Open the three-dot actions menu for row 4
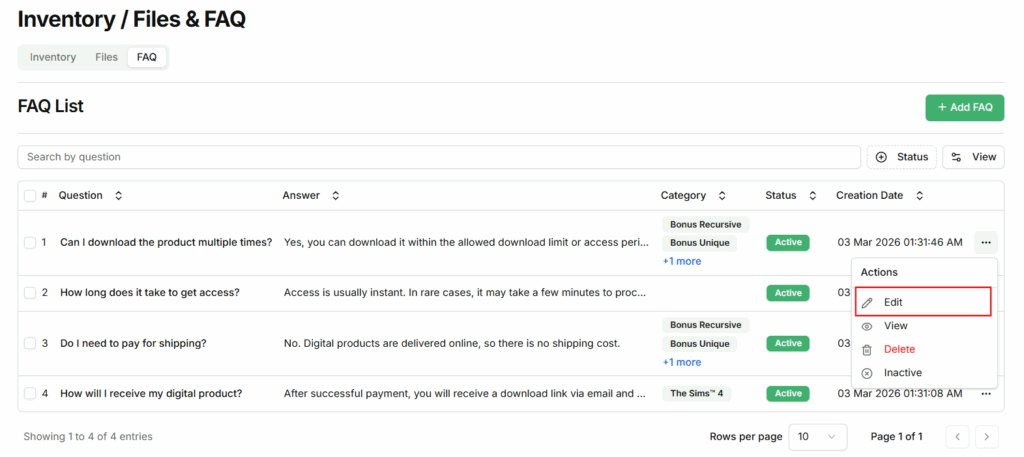Screen dimensions: 1024x457 pyautogui.click(x=985, y=394)
